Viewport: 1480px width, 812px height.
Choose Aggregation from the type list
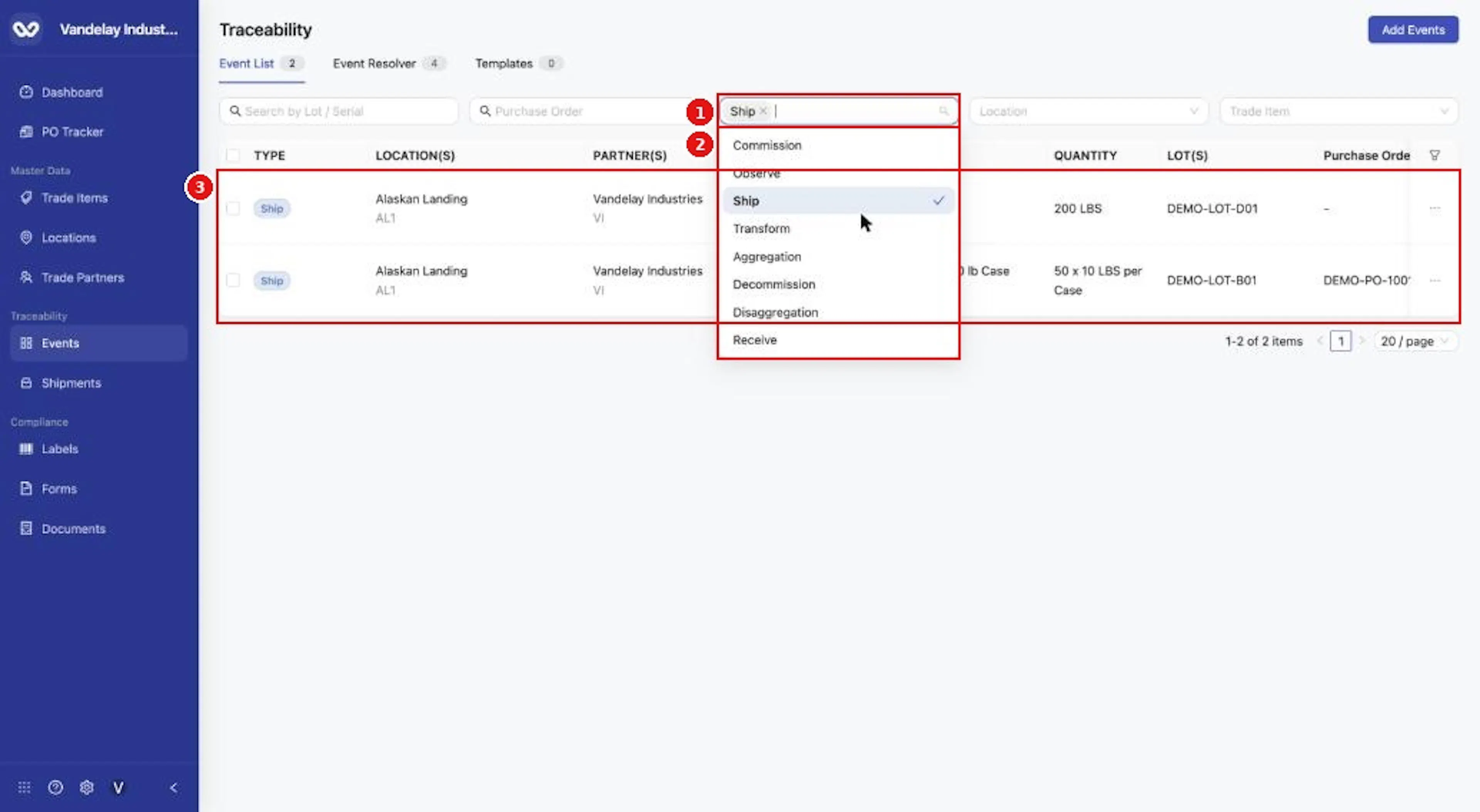838,257
